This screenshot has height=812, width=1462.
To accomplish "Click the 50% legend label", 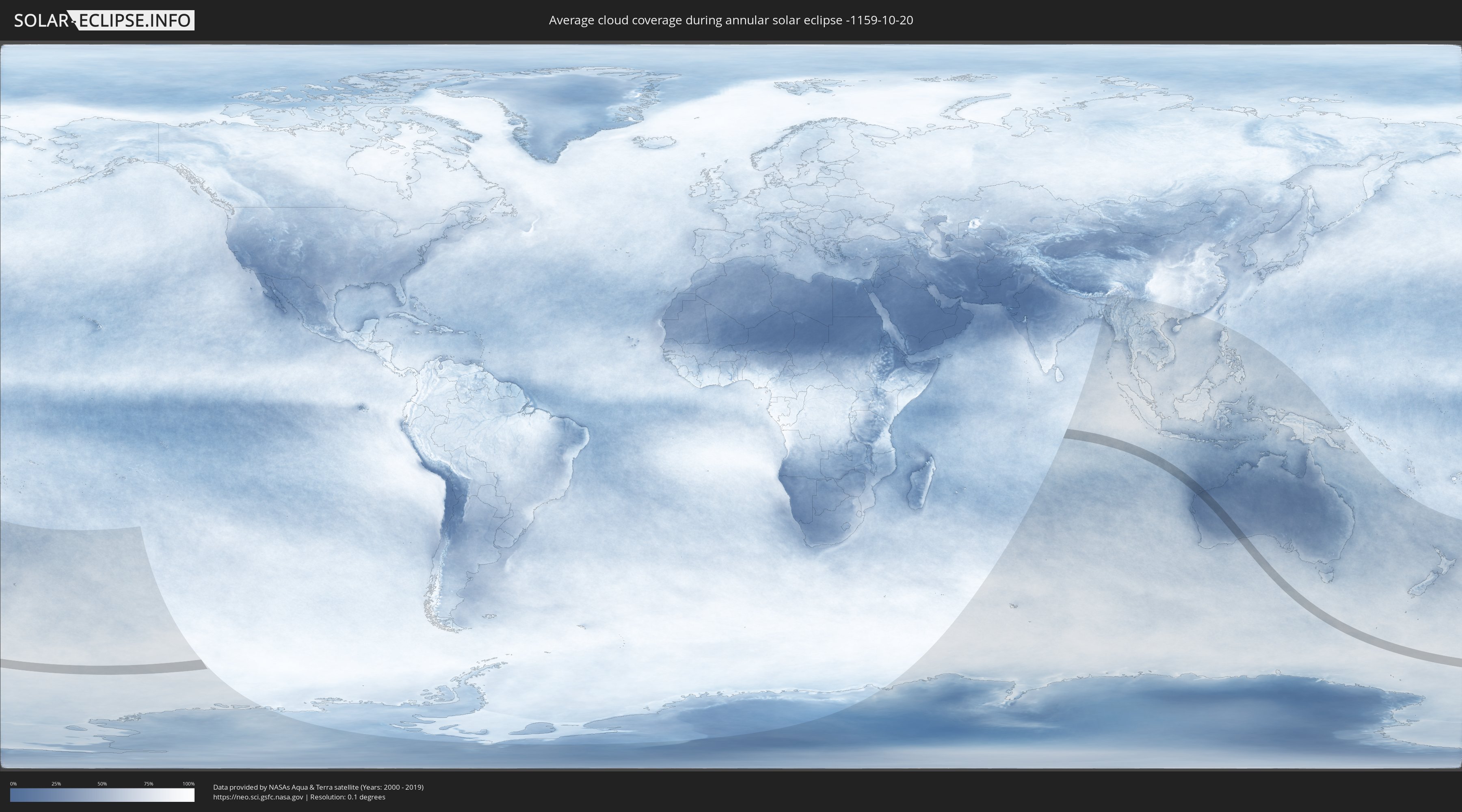I will [x=102, y=784].
